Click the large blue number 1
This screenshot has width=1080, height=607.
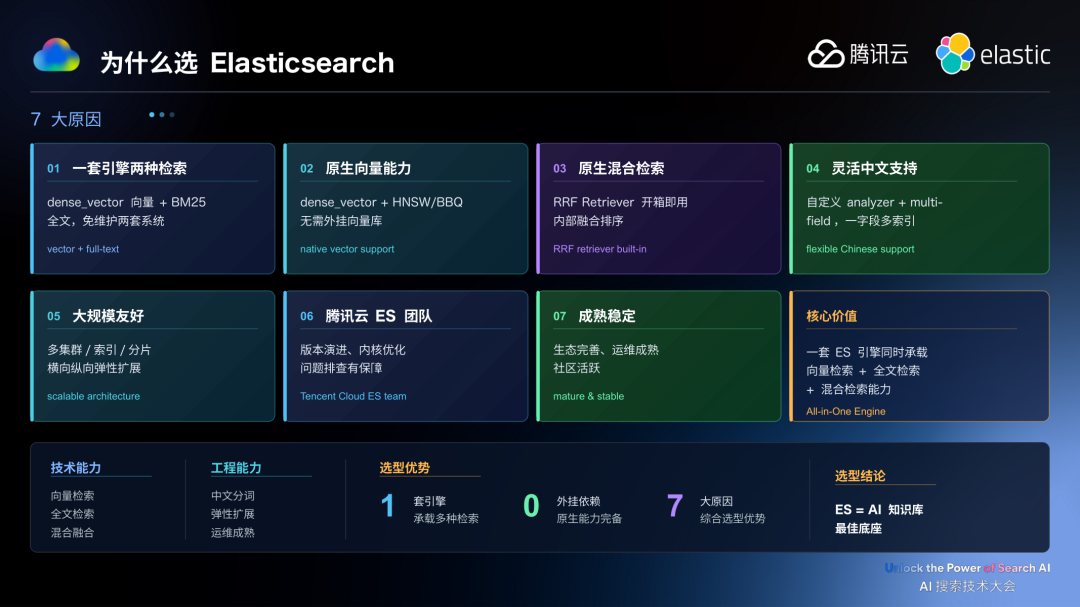pyautogui.click(x=388, y=506)
